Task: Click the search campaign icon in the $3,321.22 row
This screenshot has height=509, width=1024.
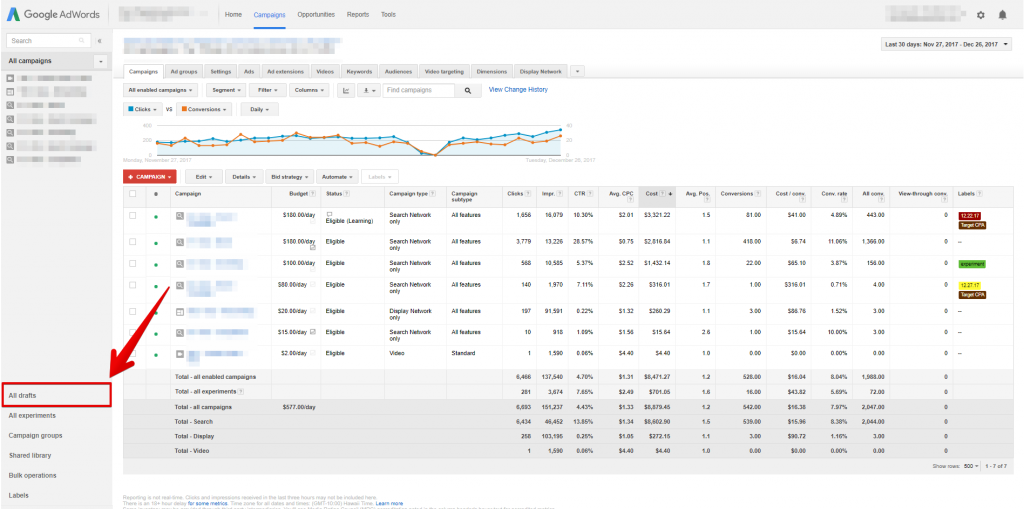Action: (180, 216)
